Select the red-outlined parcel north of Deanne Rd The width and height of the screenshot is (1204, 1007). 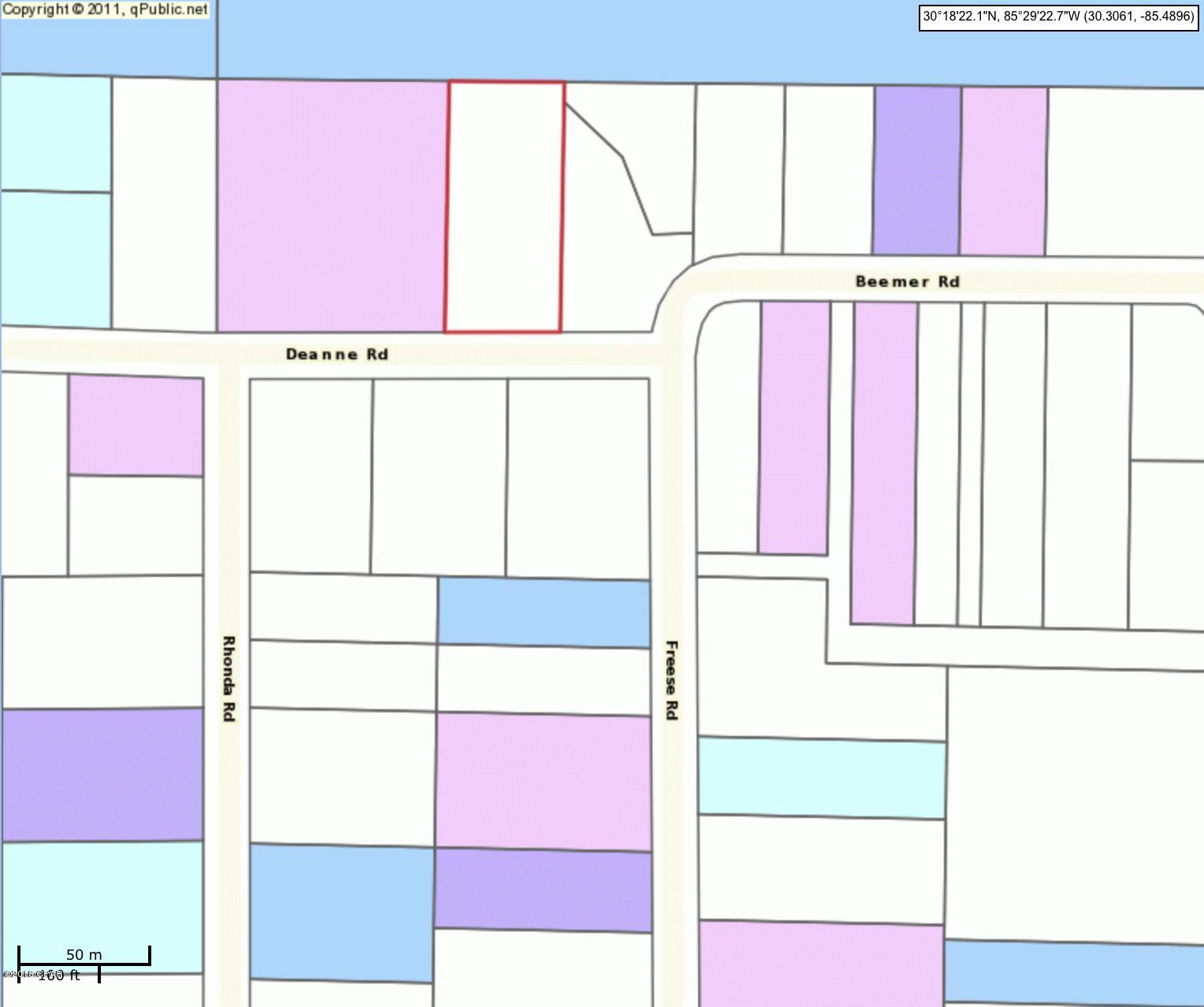pos(504,206)
